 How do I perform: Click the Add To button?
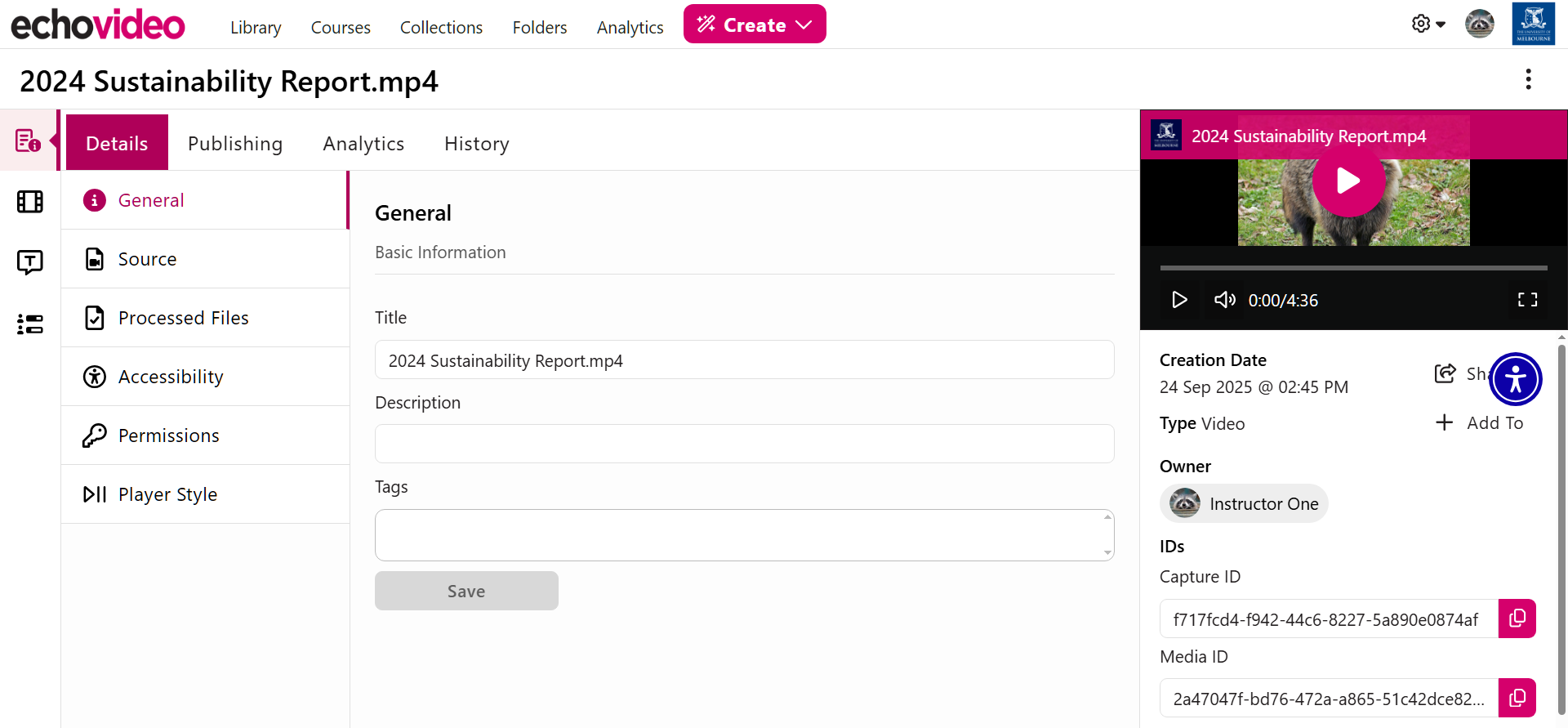[1480, 423]
